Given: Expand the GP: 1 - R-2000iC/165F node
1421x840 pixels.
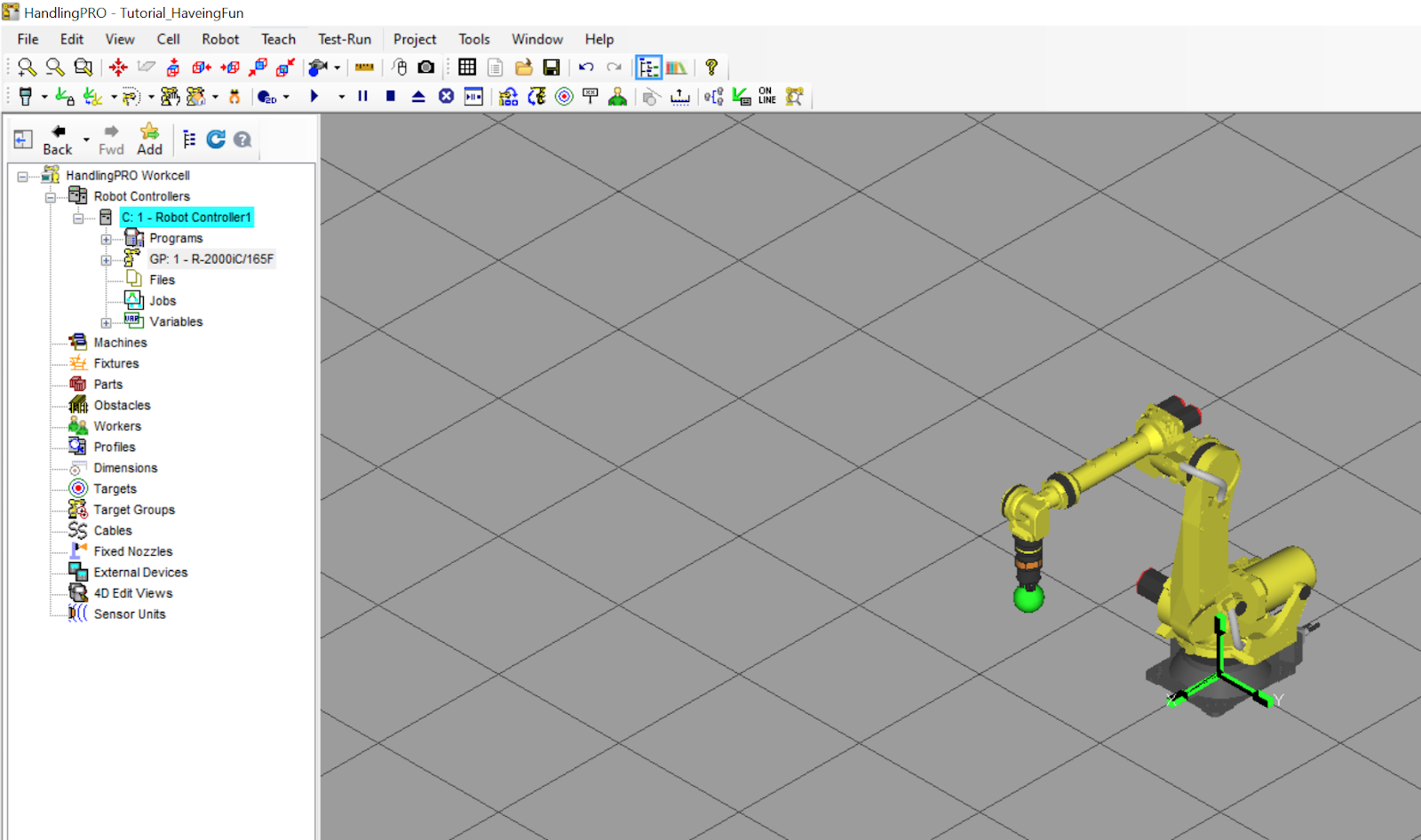Looking at the screenshot, I should click(107, 260).
